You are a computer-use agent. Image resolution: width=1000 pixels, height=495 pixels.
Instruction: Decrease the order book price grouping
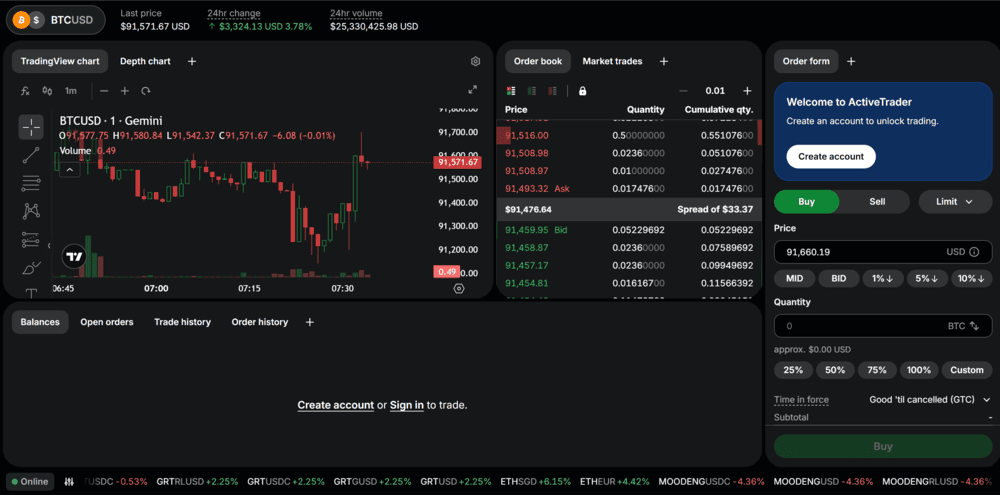(x=684, y=91)
